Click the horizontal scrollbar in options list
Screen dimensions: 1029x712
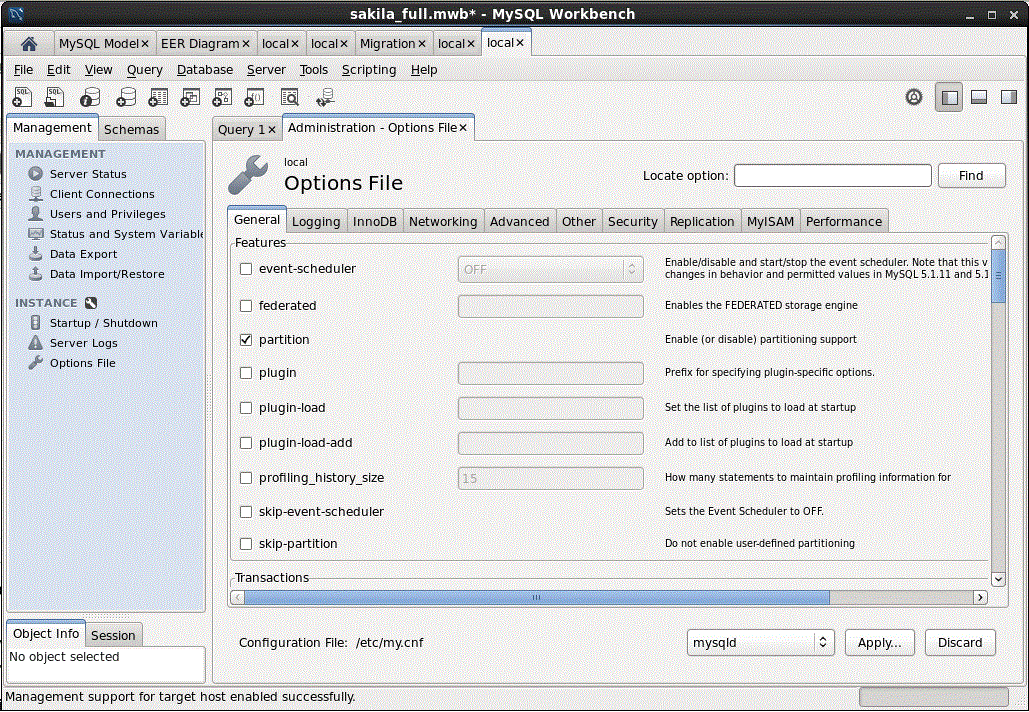536,597
